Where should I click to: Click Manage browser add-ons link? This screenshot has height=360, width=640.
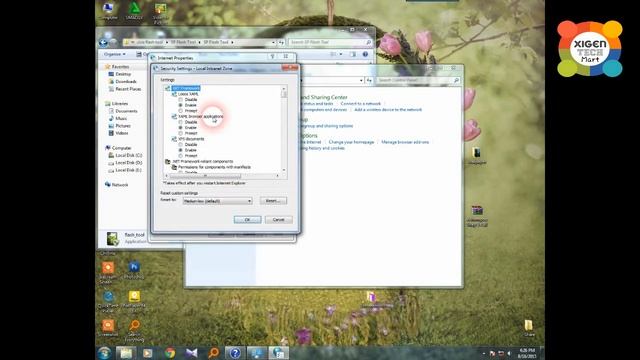pos(405,142)
